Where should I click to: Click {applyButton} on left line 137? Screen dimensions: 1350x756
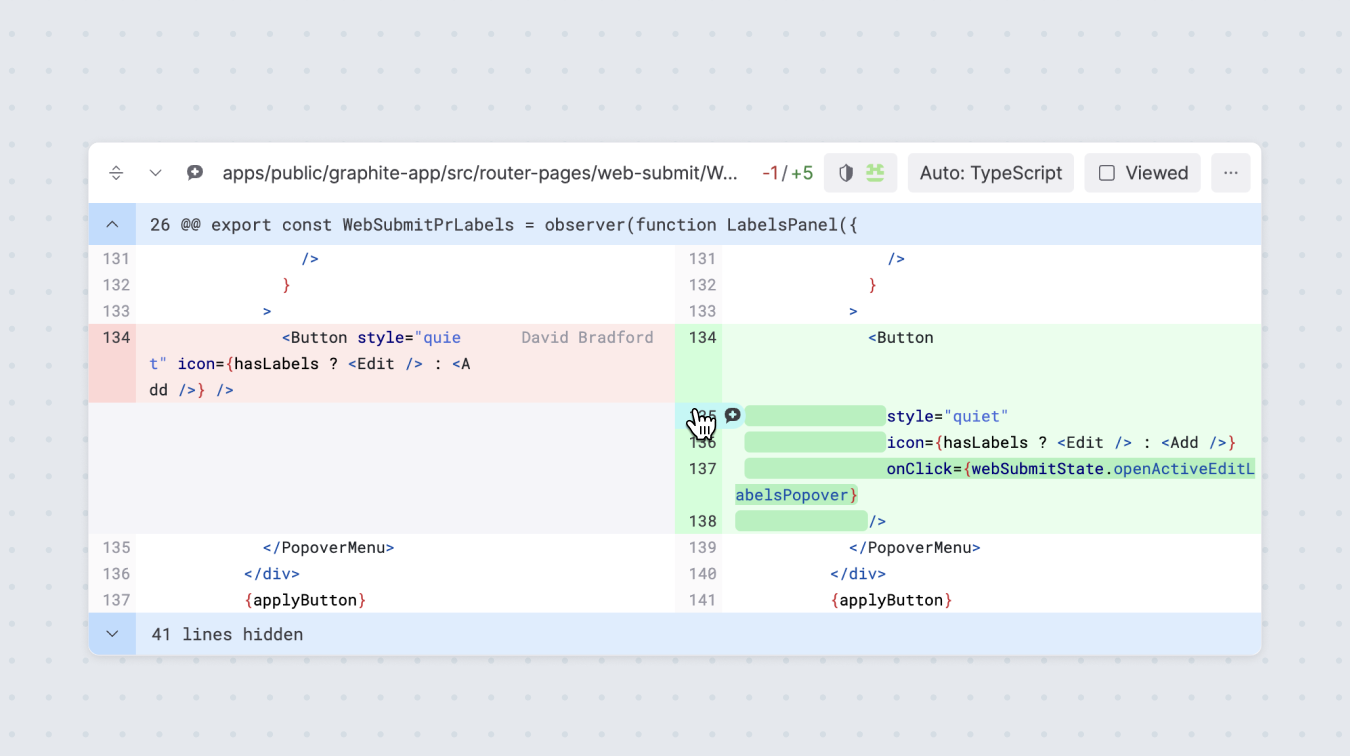click(305, 600)
